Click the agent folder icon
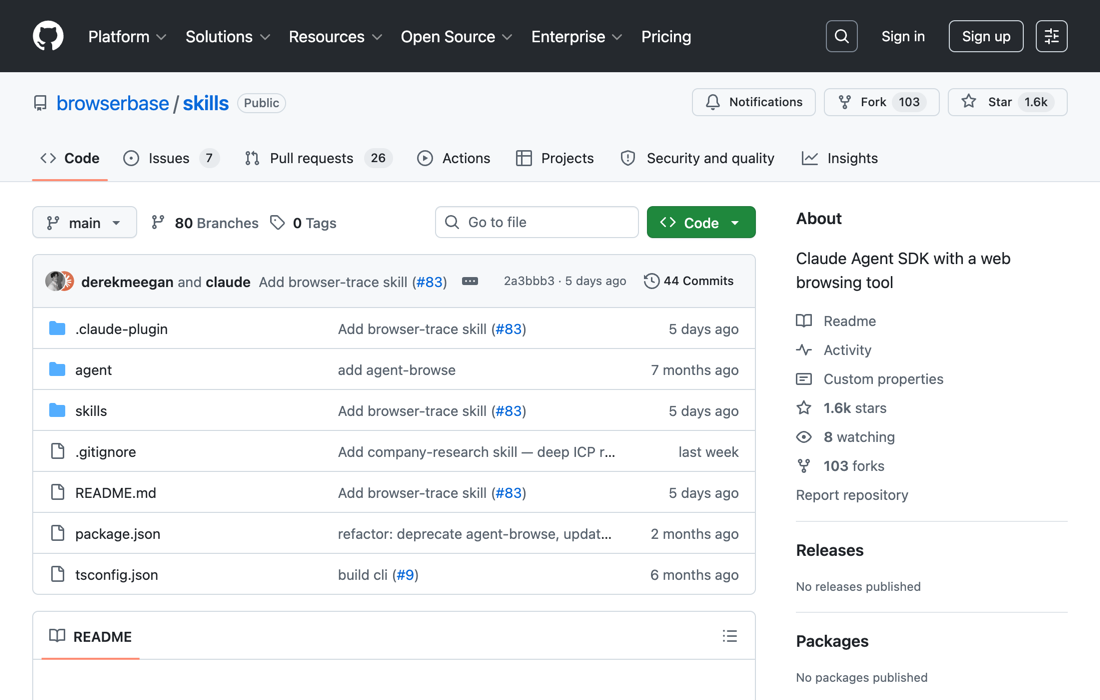This screenshot has width=1100, height=700. pyautogui.click(x=58, y=370)
